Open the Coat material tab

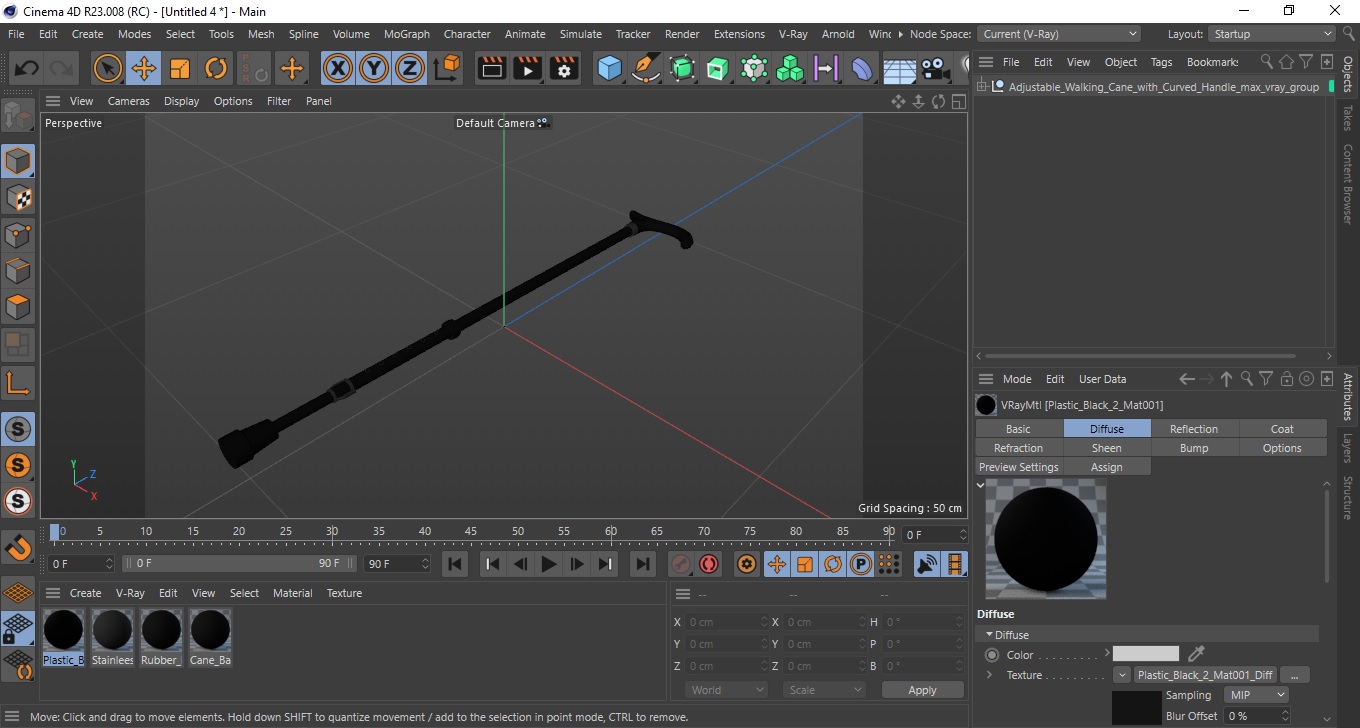(x=1282, y=429)
